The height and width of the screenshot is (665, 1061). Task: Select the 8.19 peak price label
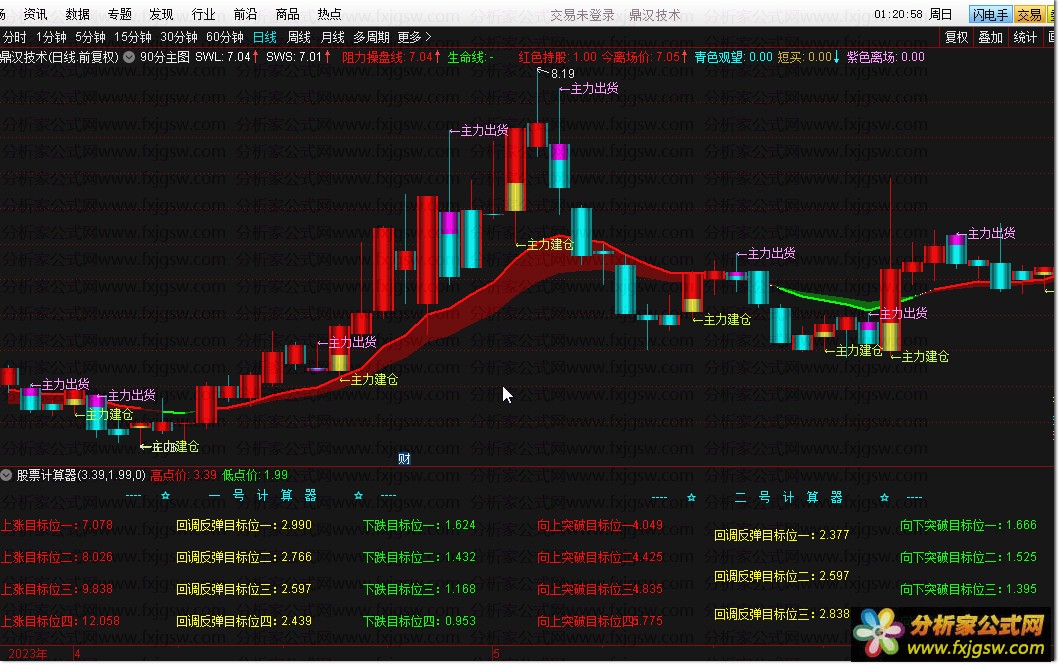tap(562, 74)
